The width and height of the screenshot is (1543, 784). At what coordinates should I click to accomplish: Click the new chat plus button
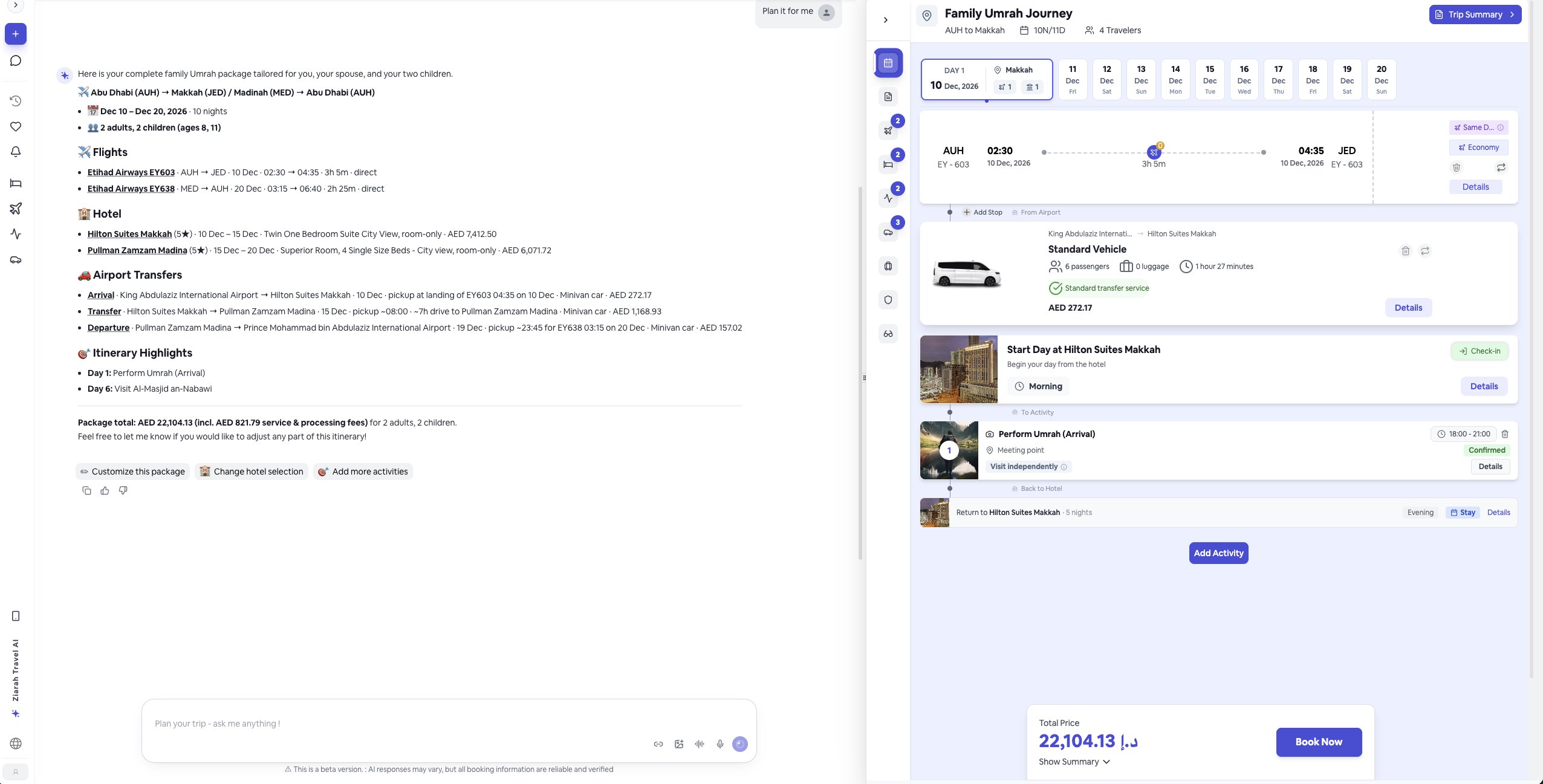16,34
